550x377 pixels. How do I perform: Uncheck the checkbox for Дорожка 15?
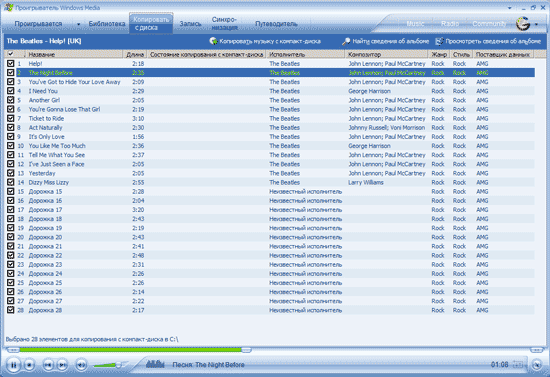click(x=11, y=191)
